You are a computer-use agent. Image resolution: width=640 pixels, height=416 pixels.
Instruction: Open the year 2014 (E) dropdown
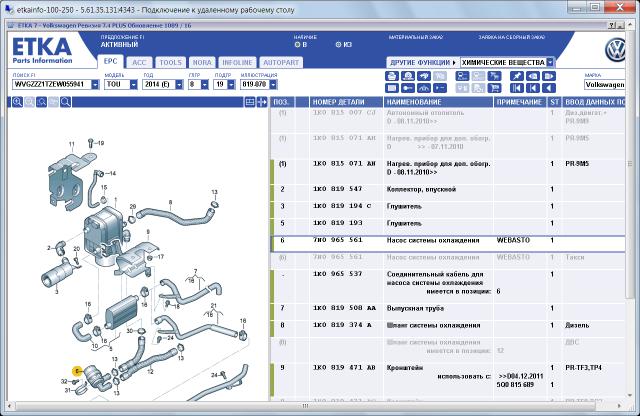click(x=179, y=85)
